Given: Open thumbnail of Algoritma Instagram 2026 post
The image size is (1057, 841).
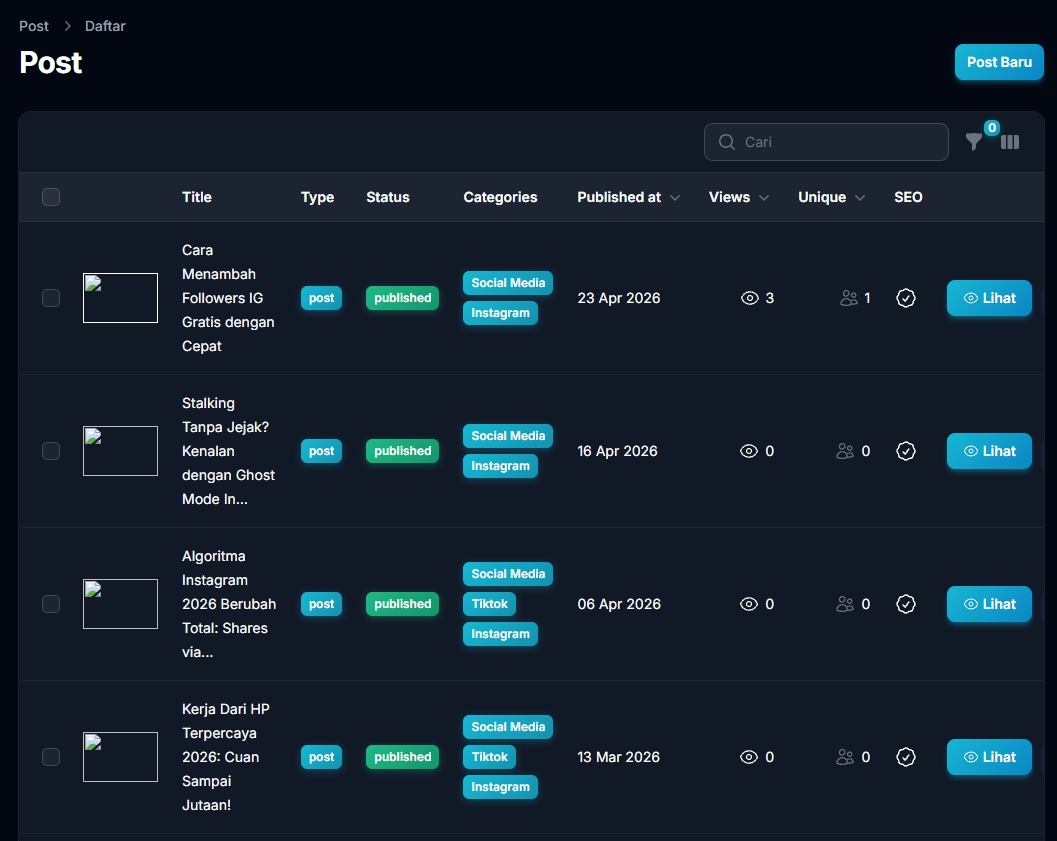Looking at the screenshot, I should (x=121, y=604).
